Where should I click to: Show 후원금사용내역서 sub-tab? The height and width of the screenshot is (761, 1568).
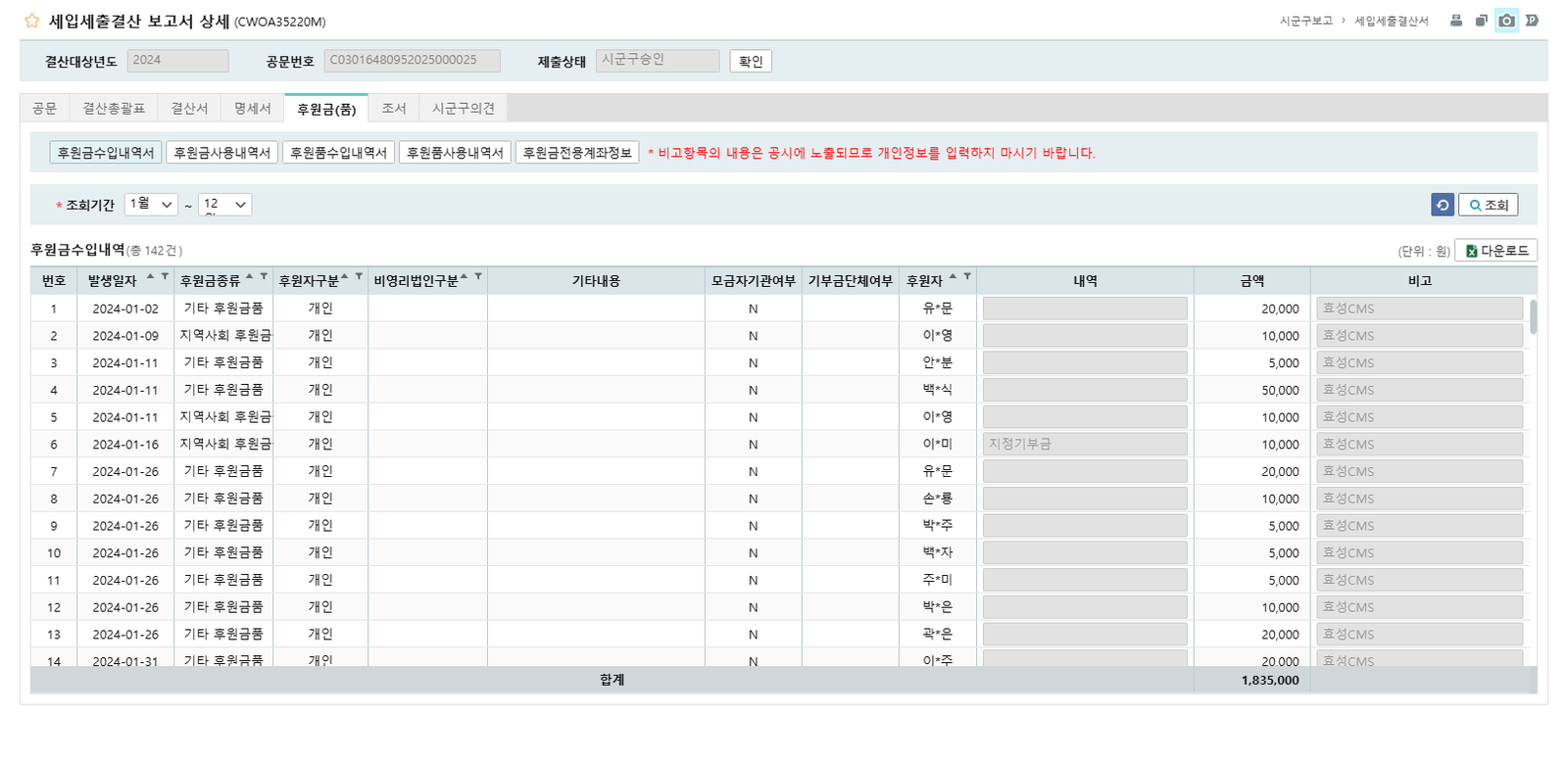pos(222,153)
